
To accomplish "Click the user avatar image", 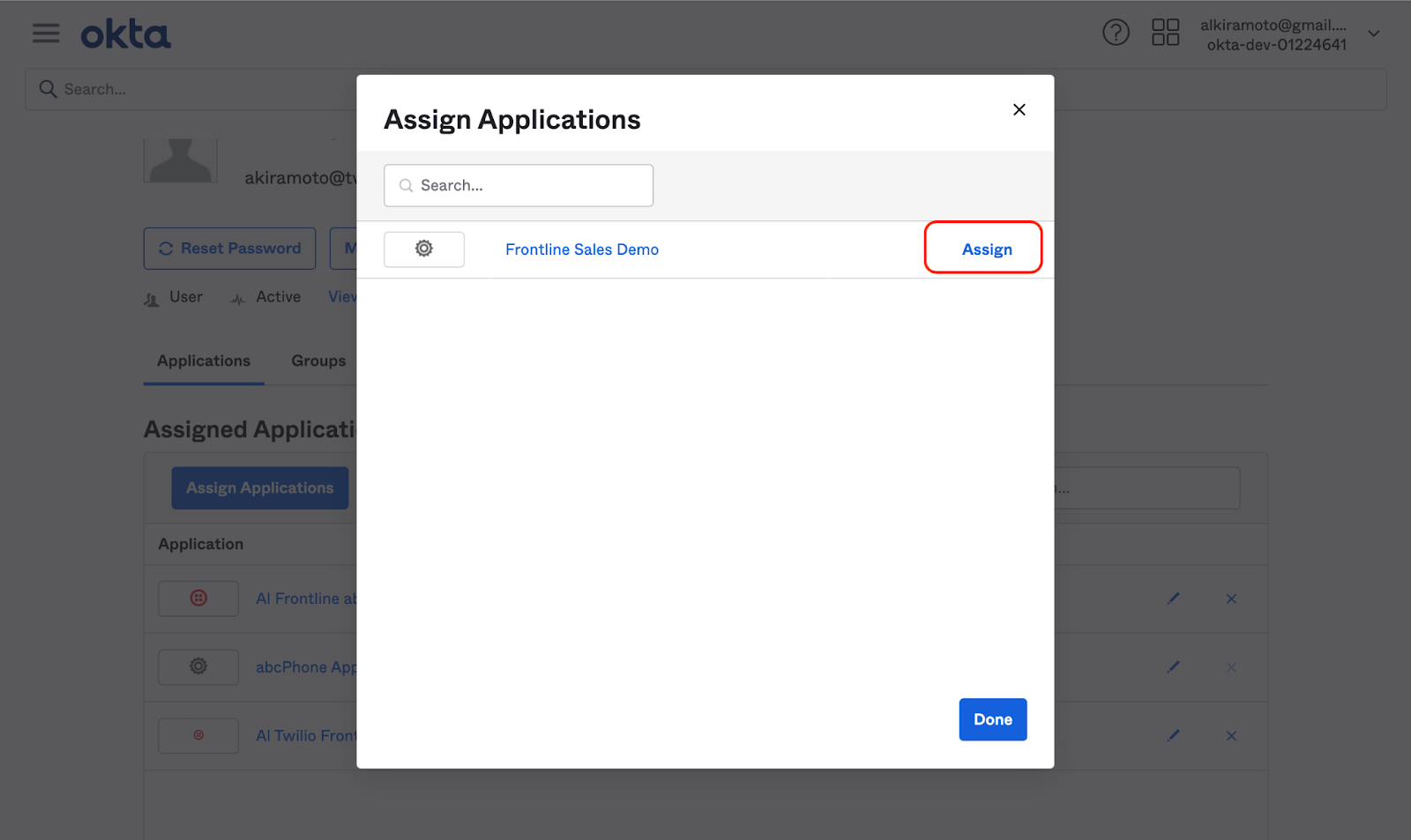I will (x=181, y=160).
